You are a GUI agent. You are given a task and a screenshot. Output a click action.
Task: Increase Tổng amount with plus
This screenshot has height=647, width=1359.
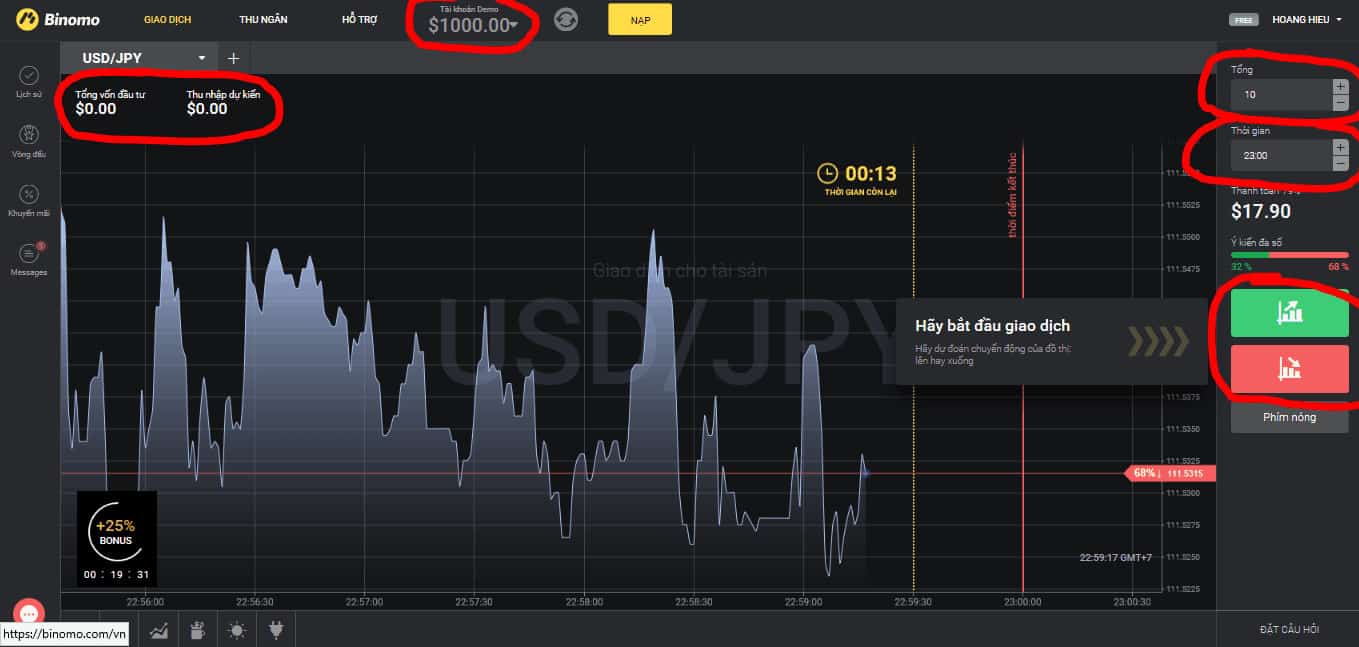tap(1340, 87)
